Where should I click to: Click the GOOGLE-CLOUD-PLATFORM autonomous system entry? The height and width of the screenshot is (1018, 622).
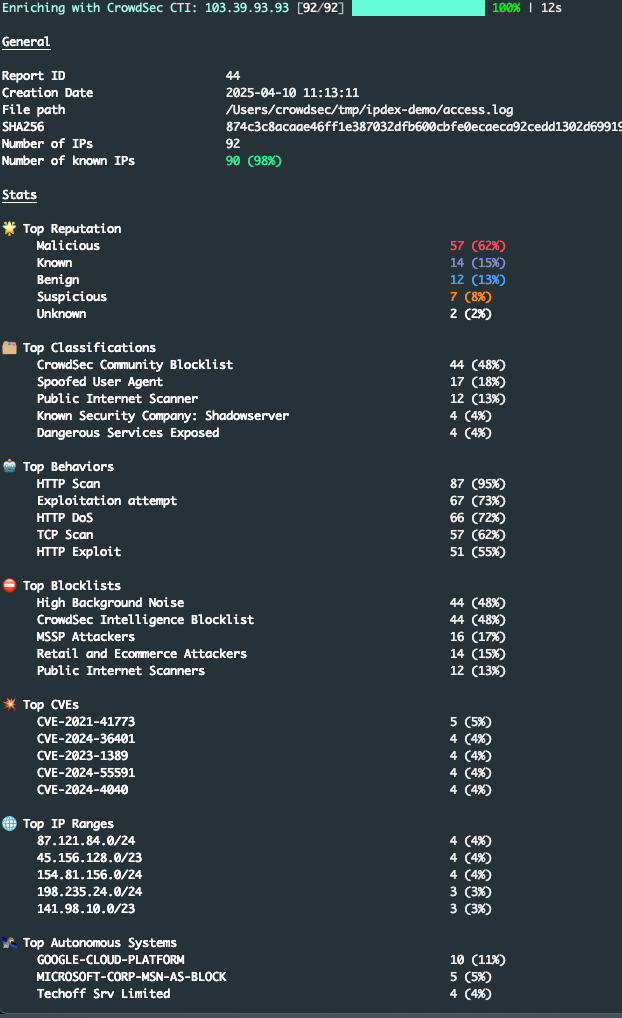click(110, 960)
